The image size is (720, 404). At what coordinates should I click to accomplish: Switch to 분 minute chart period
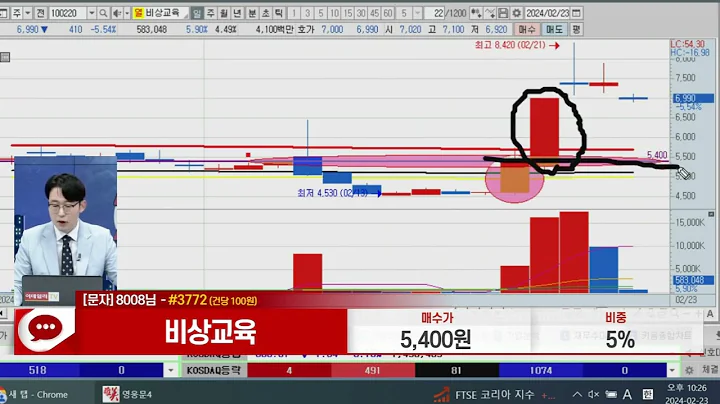tap(252, 13)
